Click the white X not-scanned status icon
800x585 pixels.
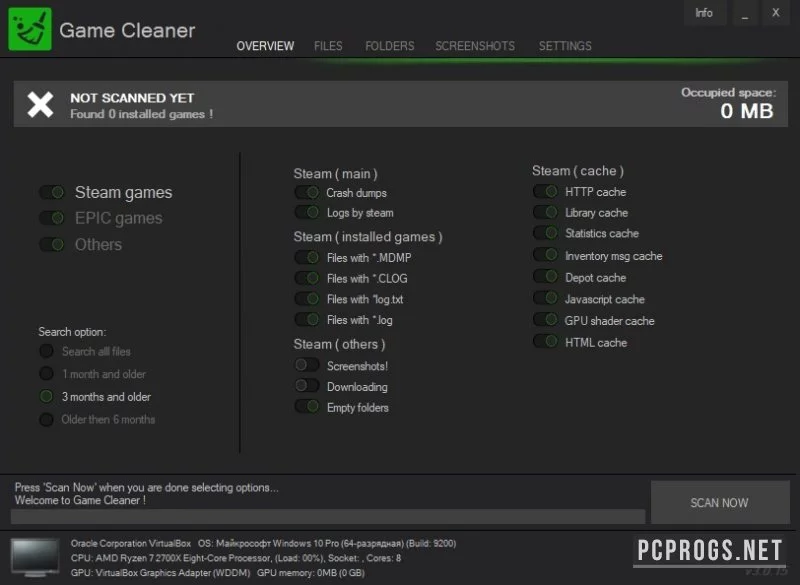pyautogui.click(x=40, y=105)
